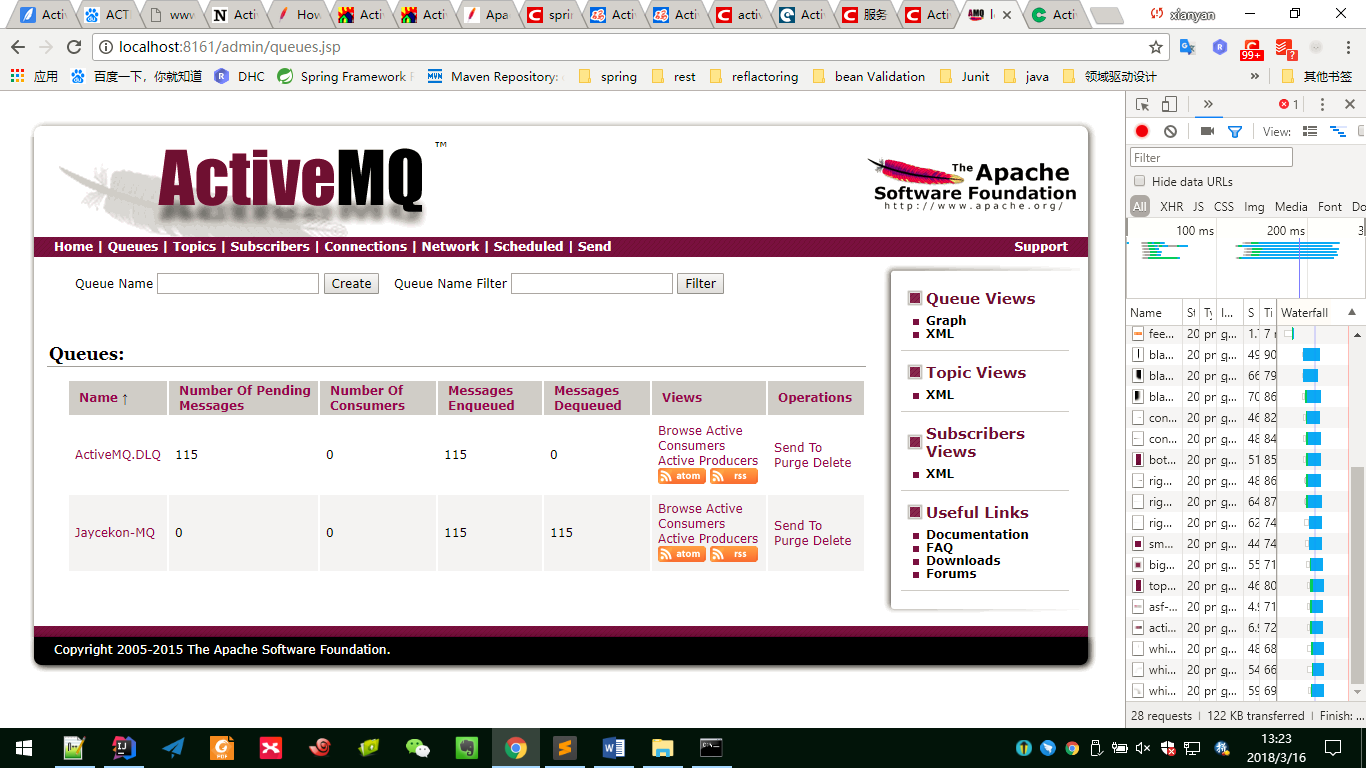Open the Maven Repository bookmark

coord(494,76)
